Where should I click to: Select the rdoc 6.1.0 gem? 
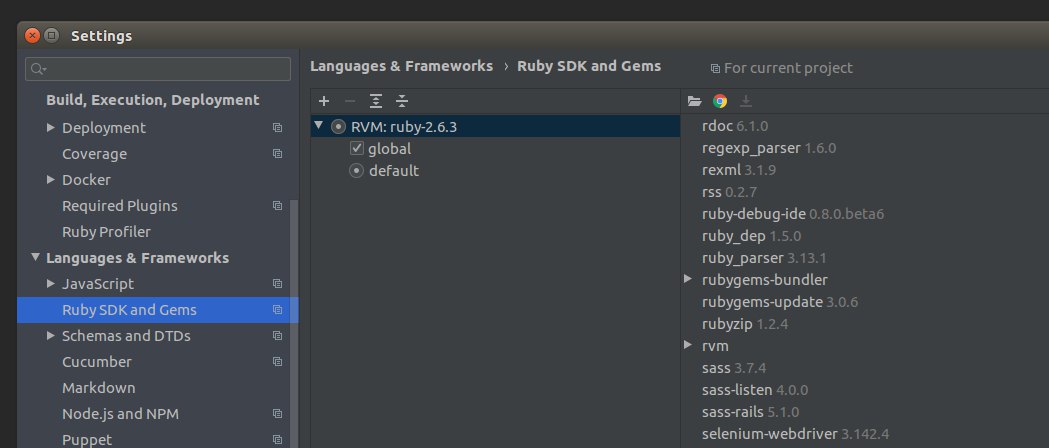[x=735, y=126]
